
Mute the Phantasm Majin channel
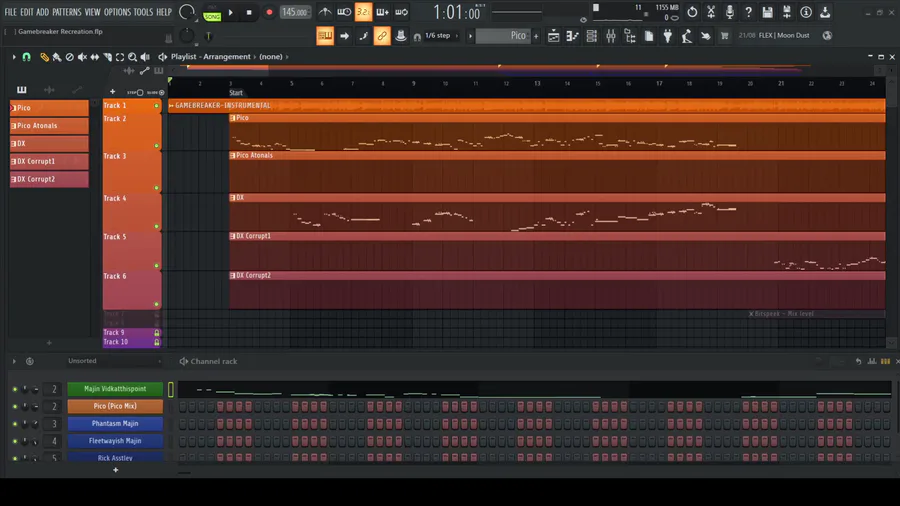pos(15,423)
